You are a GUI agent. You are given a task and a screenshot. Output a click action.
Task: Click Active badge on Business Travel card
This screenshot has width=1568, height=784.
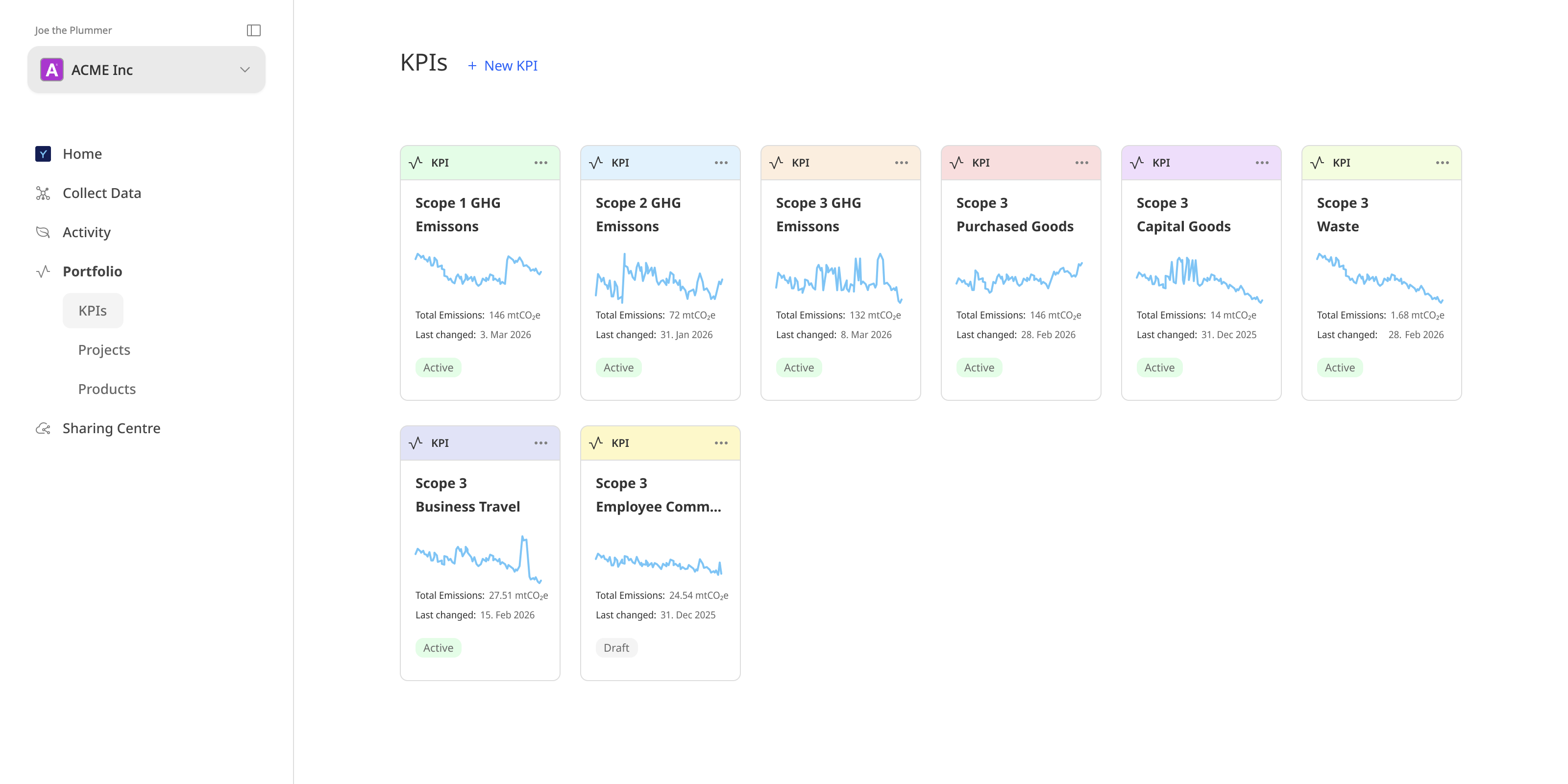438,648
